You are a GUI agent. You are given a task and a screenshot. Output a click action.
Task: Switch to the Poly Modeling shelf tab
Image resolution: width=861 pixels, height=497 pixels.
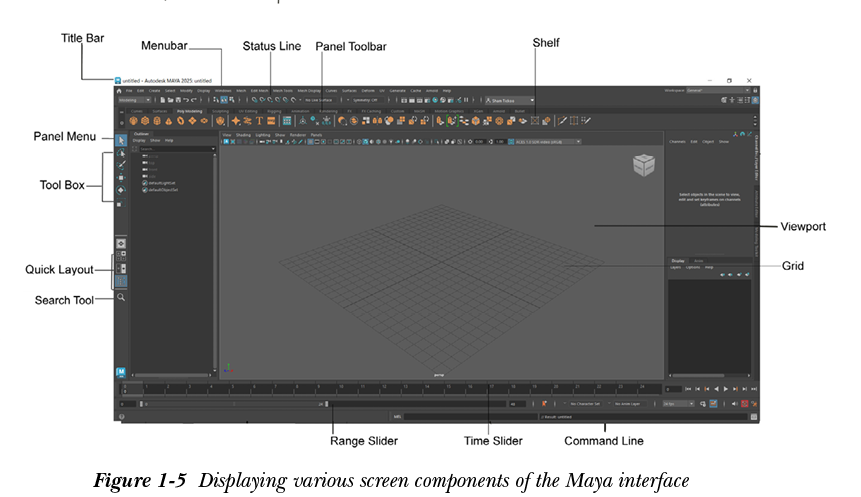coord(189,111)
